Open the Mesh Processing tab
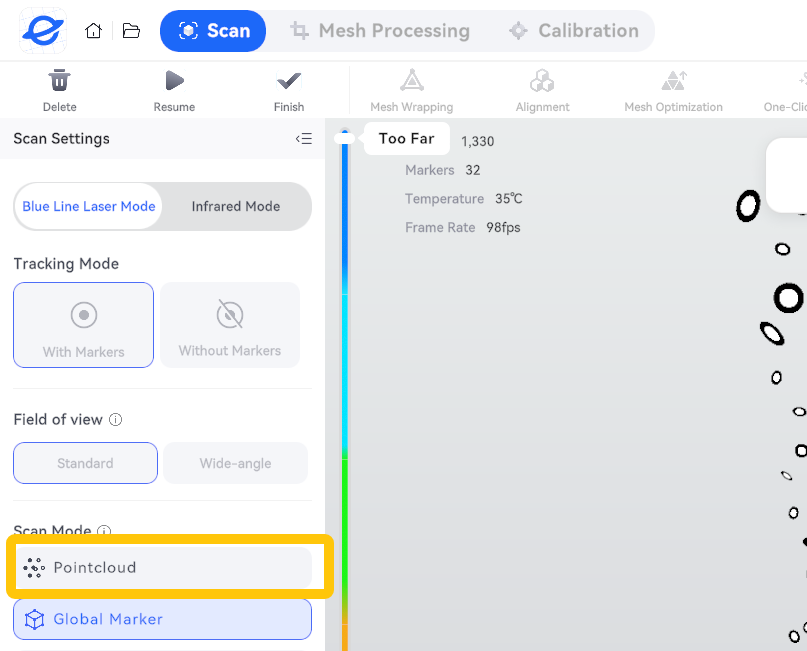Image resolution: width=807 pixels, height=651 pixels. point(380,31)
